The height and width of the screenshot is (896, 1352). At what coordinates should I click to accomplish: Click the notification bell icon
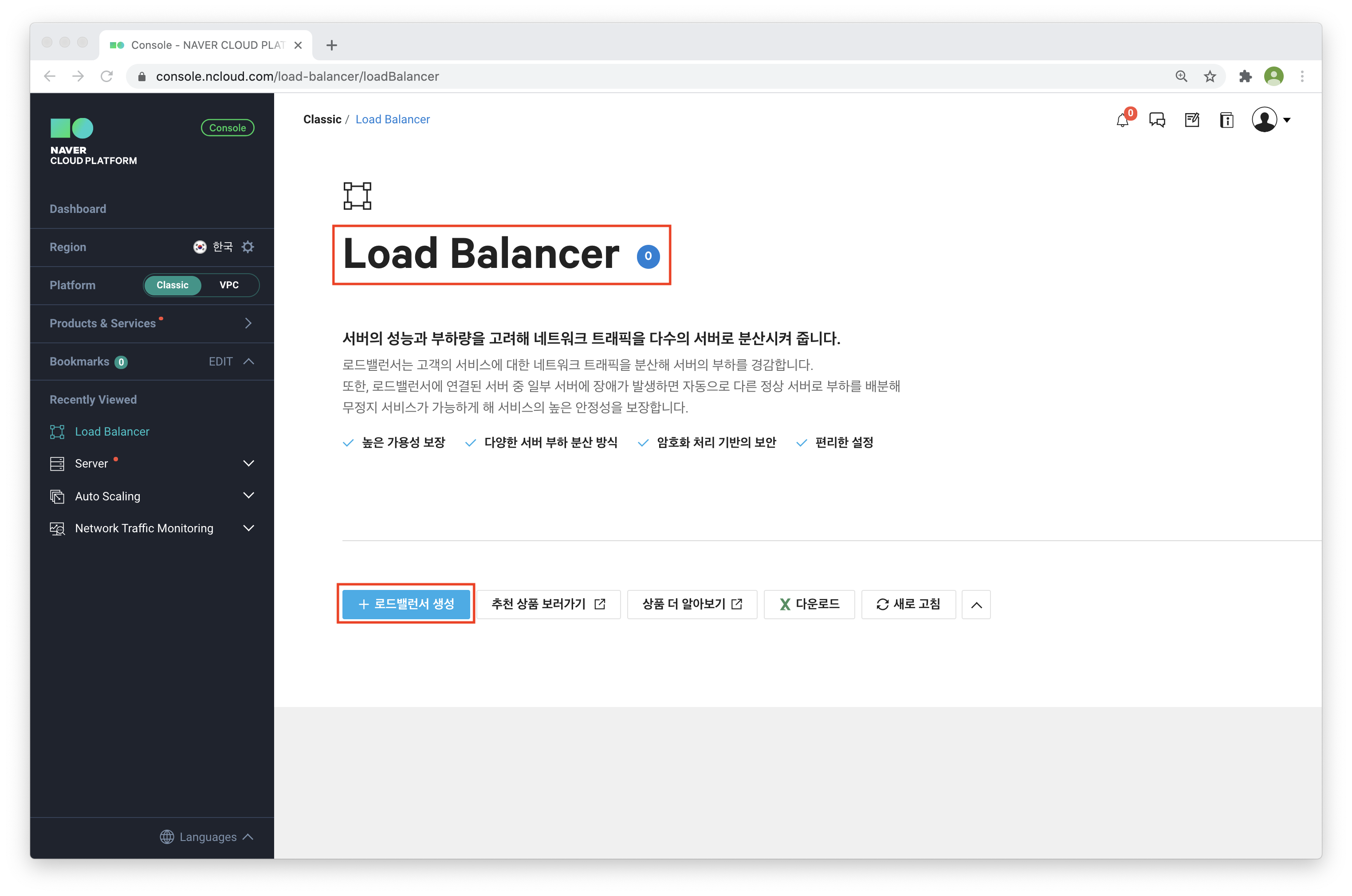[x=1122, y=120]
